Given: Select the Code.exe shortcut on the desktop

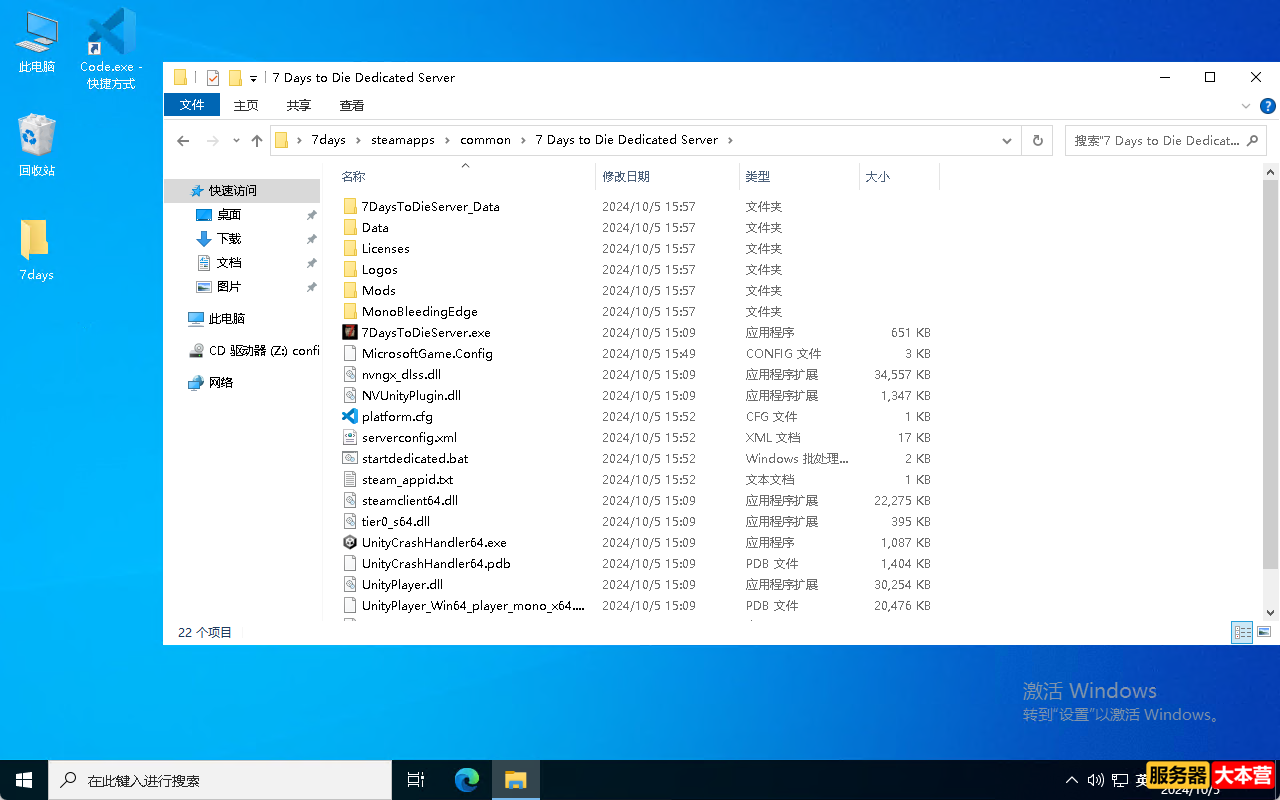Looking at the screenshot, I should click(x=111, y=48).
